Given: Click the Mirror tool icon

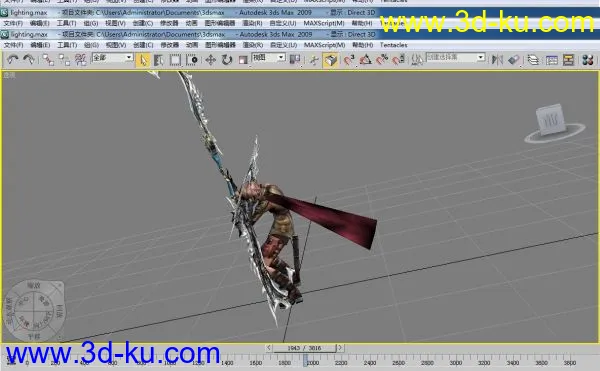Looking at the screenshot, I should click(497, 60).
